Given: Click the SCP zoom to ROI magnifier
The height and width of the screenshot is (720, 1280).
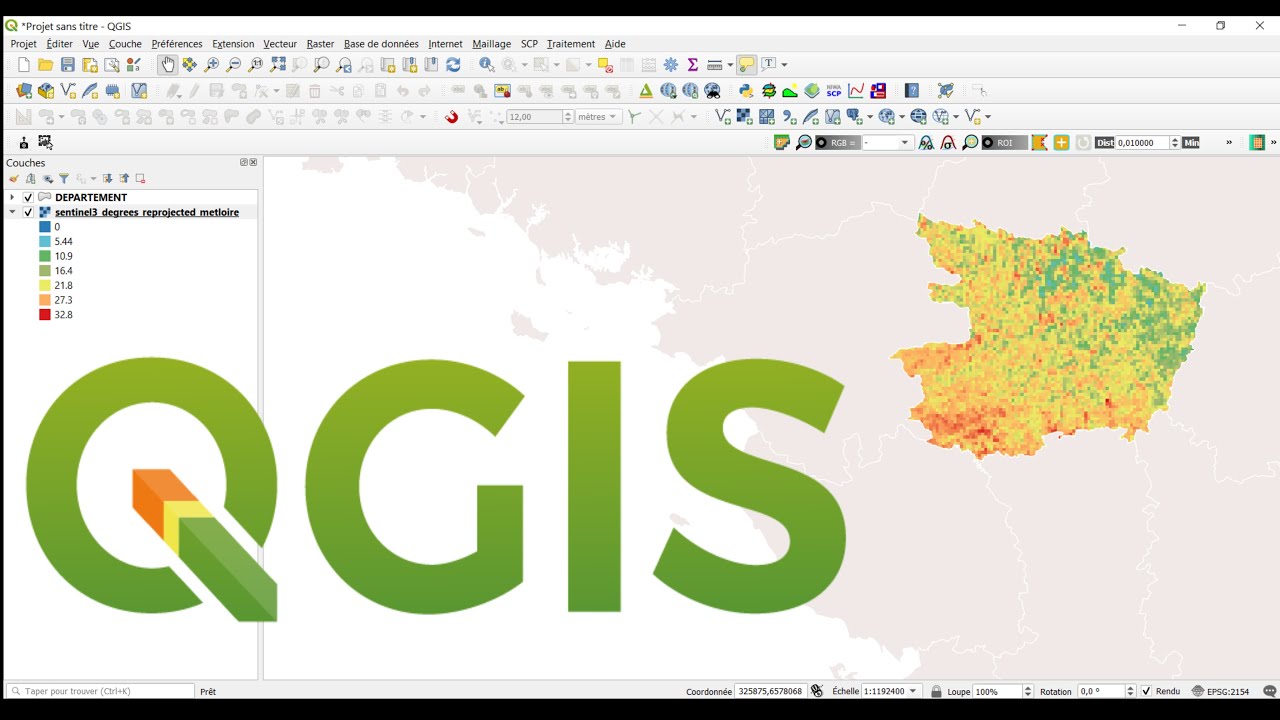Looking at the screenshot, I should [970, 143].
